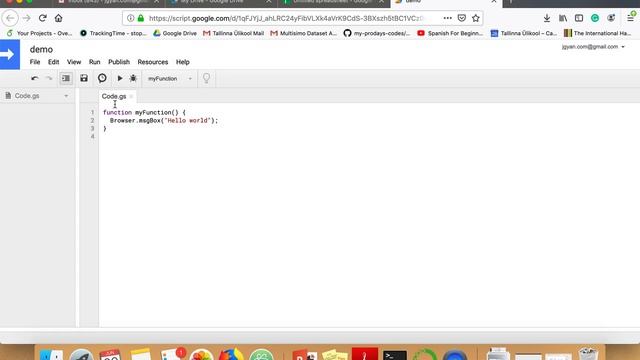Open Calendar from the Dock
Image resolution: width=640 pixels, height=360 pixels.
click(110, 354)
